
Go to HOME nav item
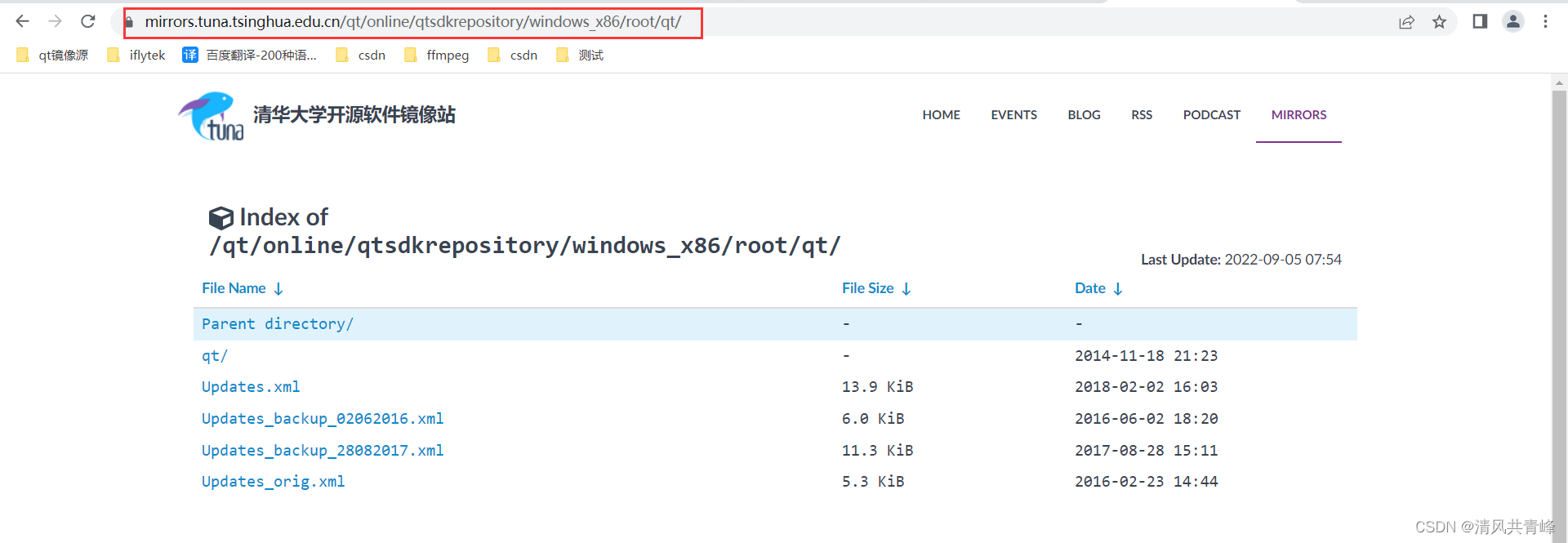point(942,115)
